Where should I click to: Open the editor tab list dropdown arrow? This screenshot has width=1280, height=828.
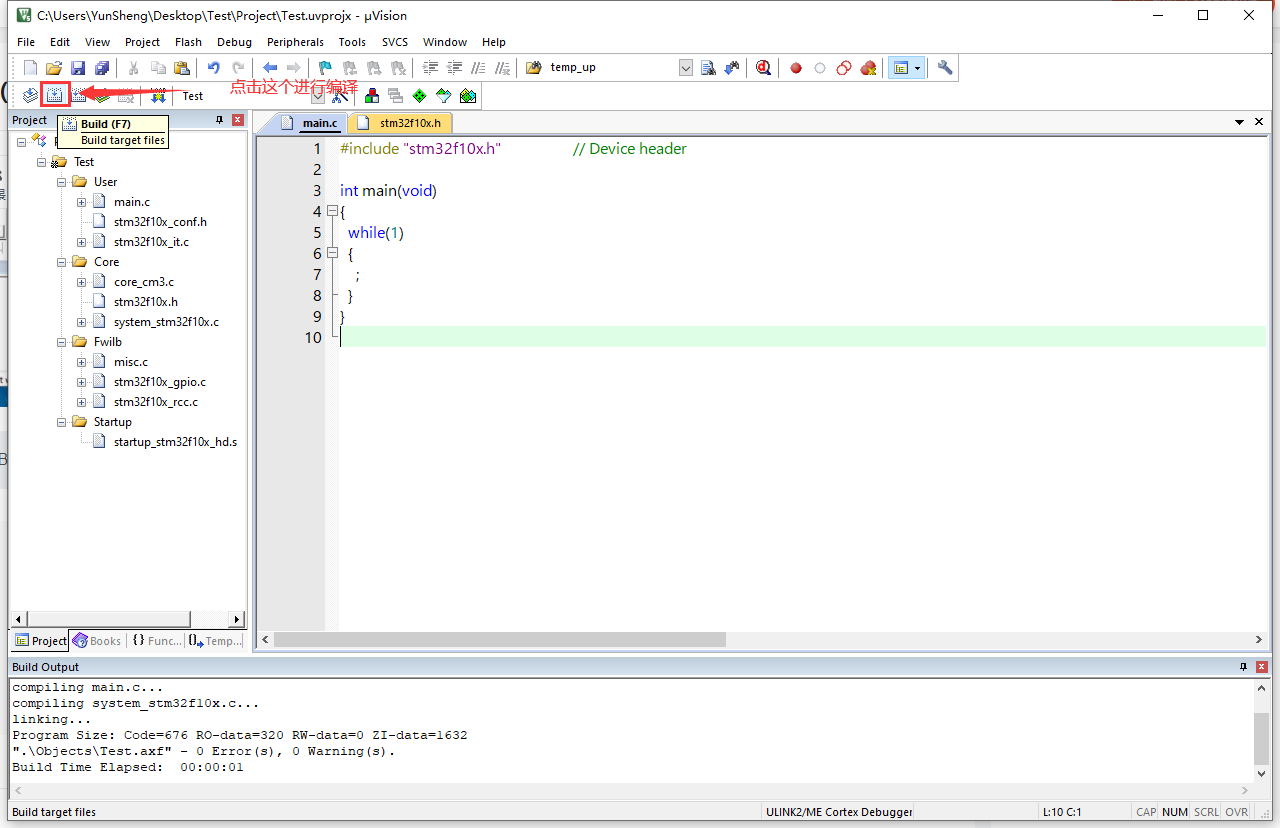point(1240,122)
